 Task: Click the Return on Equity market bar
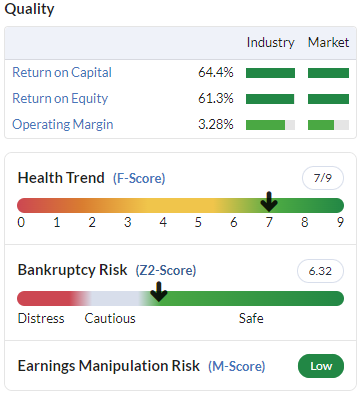[328, 99]
